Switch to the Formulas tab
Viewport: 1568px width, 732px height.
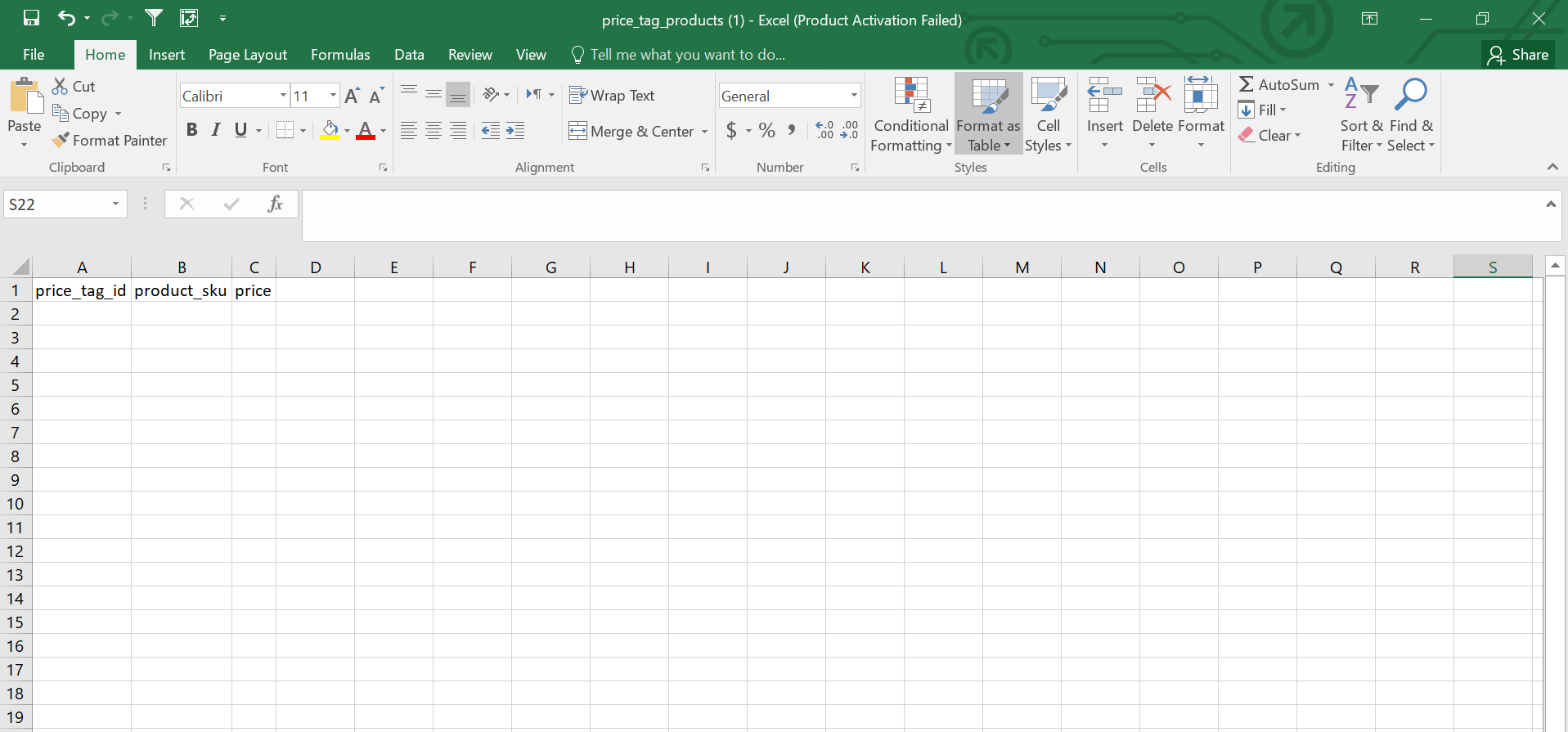[340, 55]
